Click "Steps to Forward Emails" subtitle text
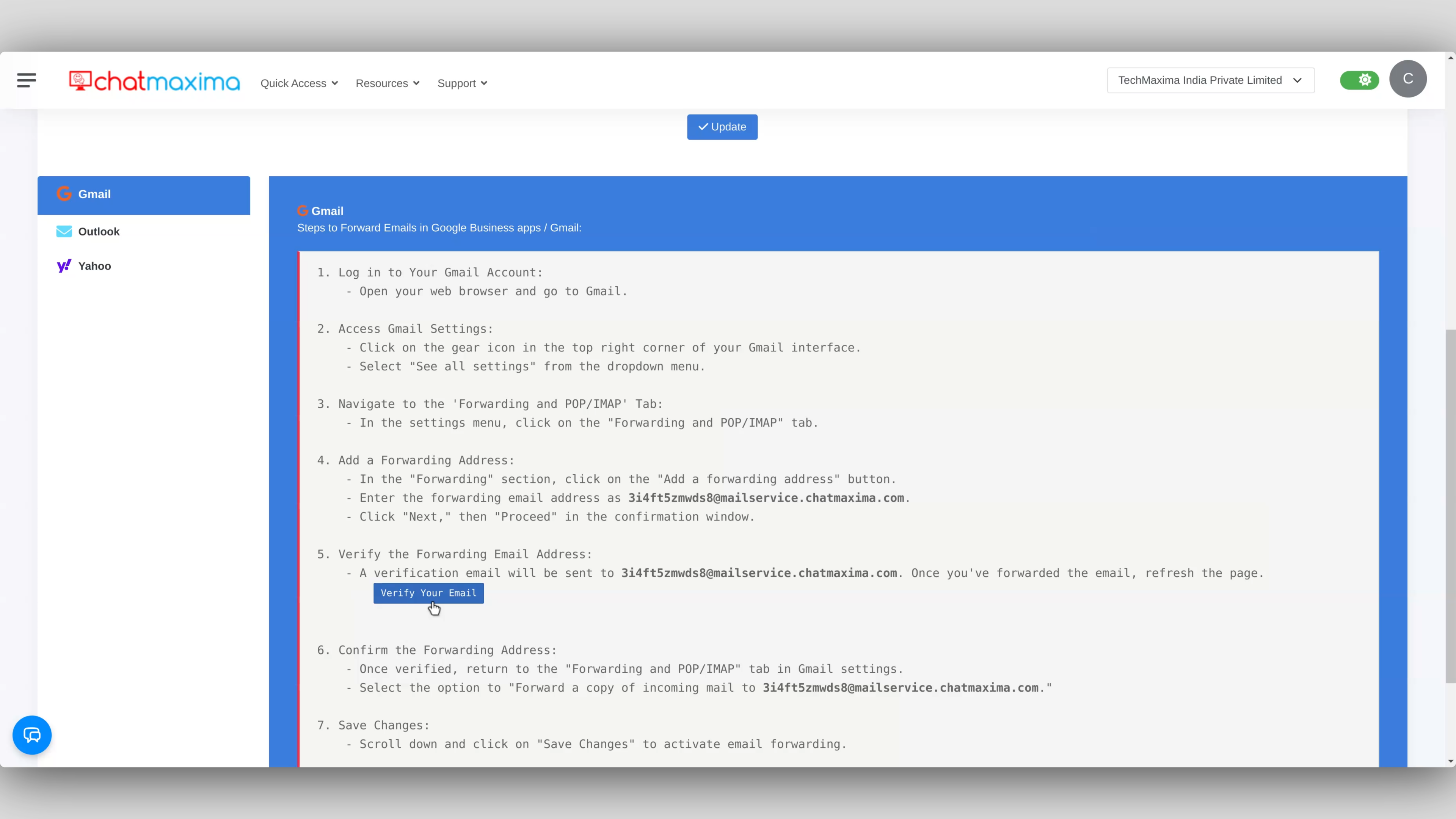This screenshot has width=1456, height=819. pyautogui.click(x=439, y=228)
